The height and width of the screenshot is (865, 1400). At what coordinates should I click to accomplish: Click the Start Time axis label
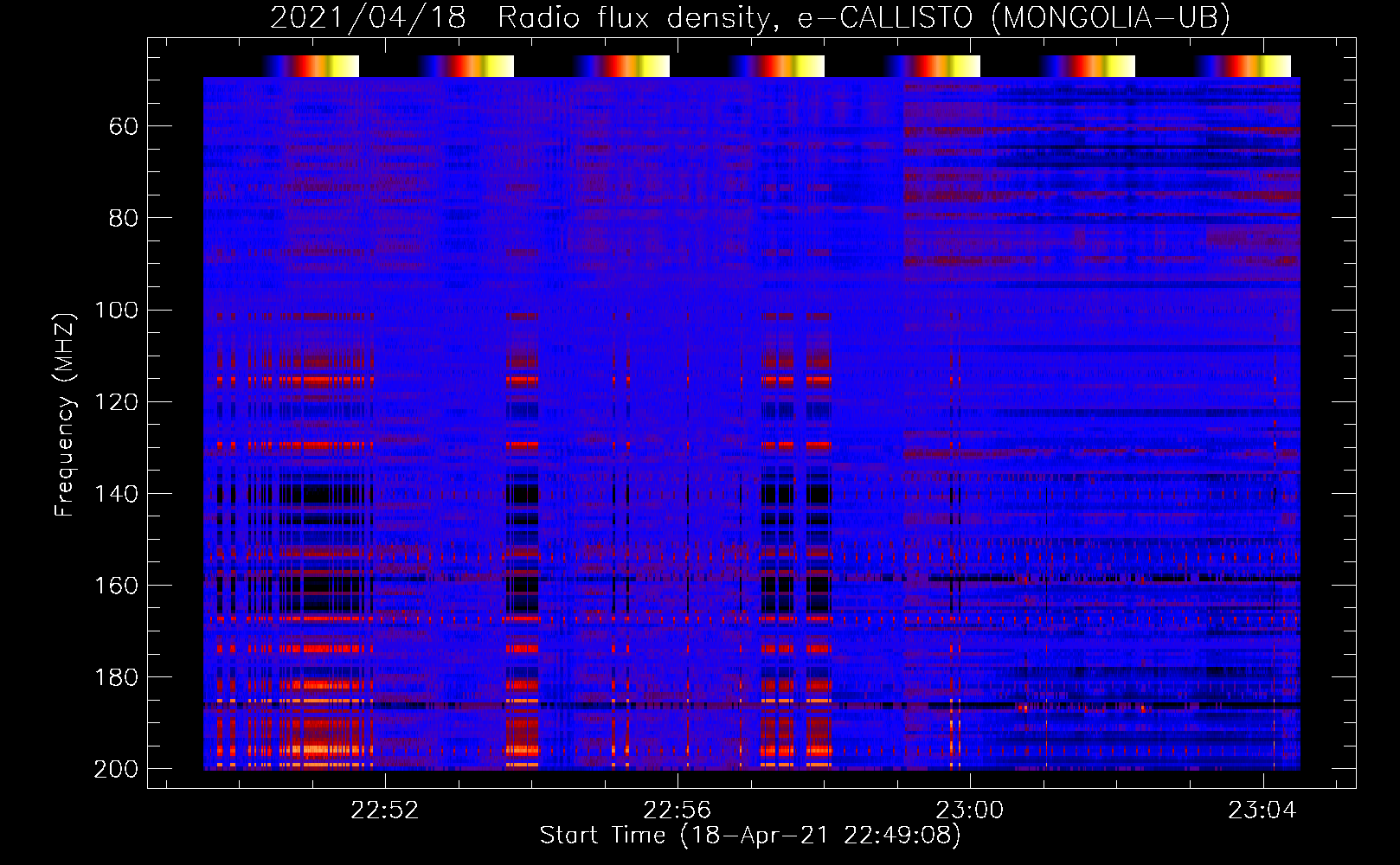(750, 836)
